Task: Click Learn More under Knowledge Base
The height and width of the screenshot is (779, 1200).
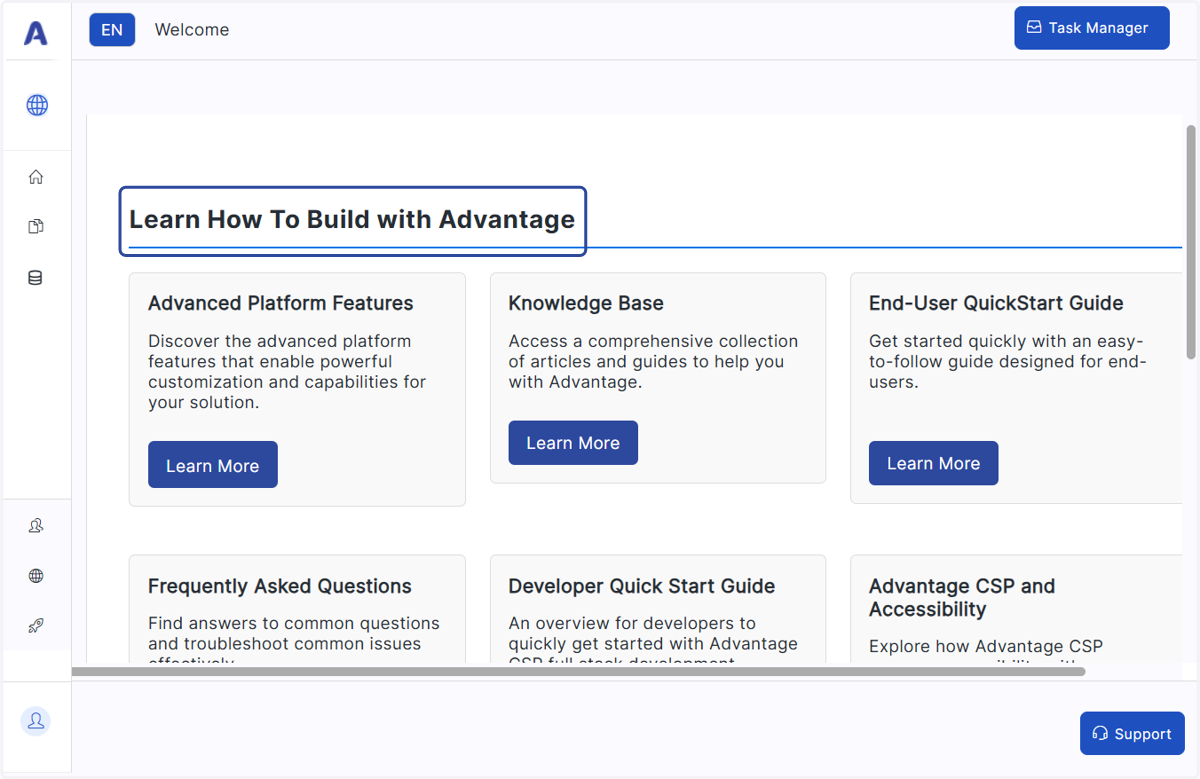Action: pyautogui.click(x=573, y=443)
